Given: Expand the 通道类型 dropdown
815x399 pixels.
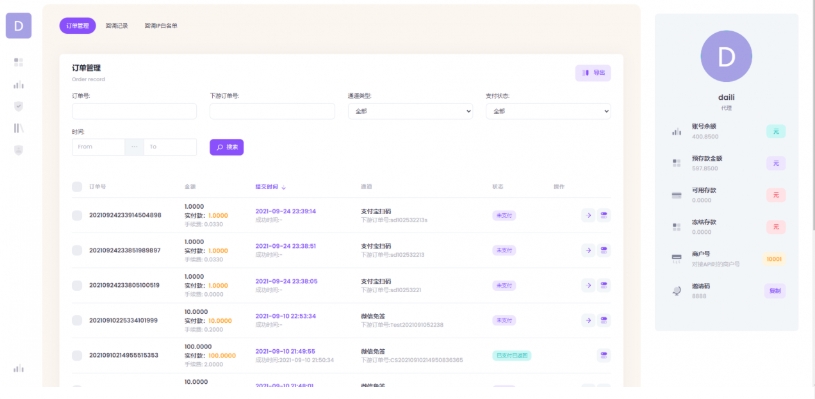Looking at the screenshot, I should point(411,111).
